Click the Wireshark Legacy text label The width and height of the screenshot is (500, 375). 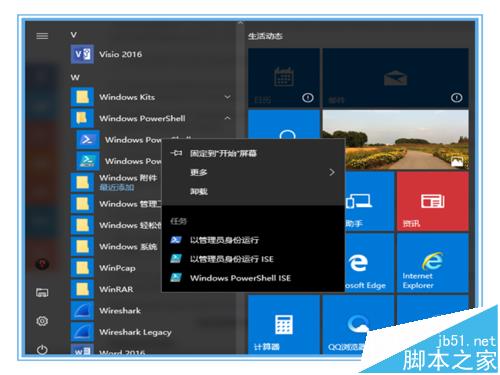pos(135,332)
